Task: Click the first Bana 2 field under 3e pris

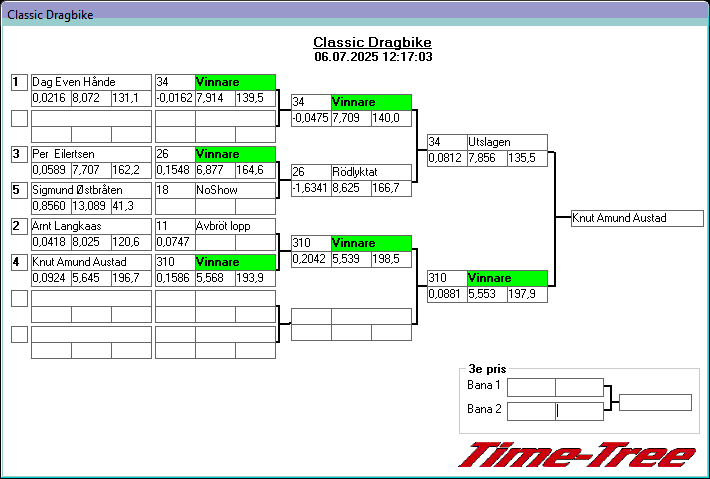Action: (x=531, y=411)
